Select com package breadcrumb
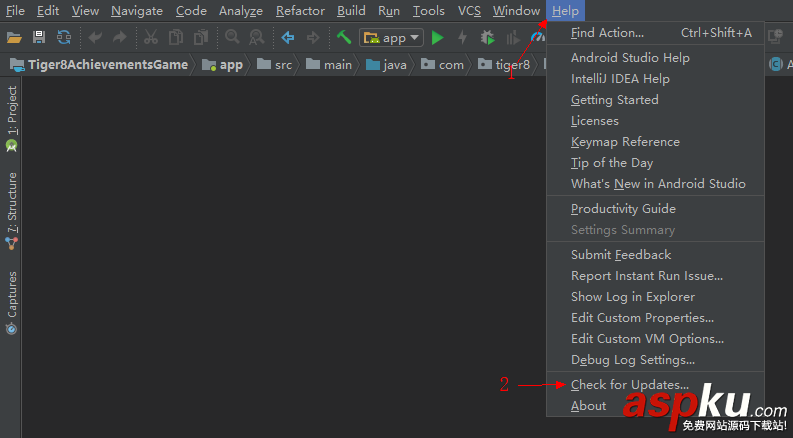This screenshot has width=793, height=438. click(443, 65)
